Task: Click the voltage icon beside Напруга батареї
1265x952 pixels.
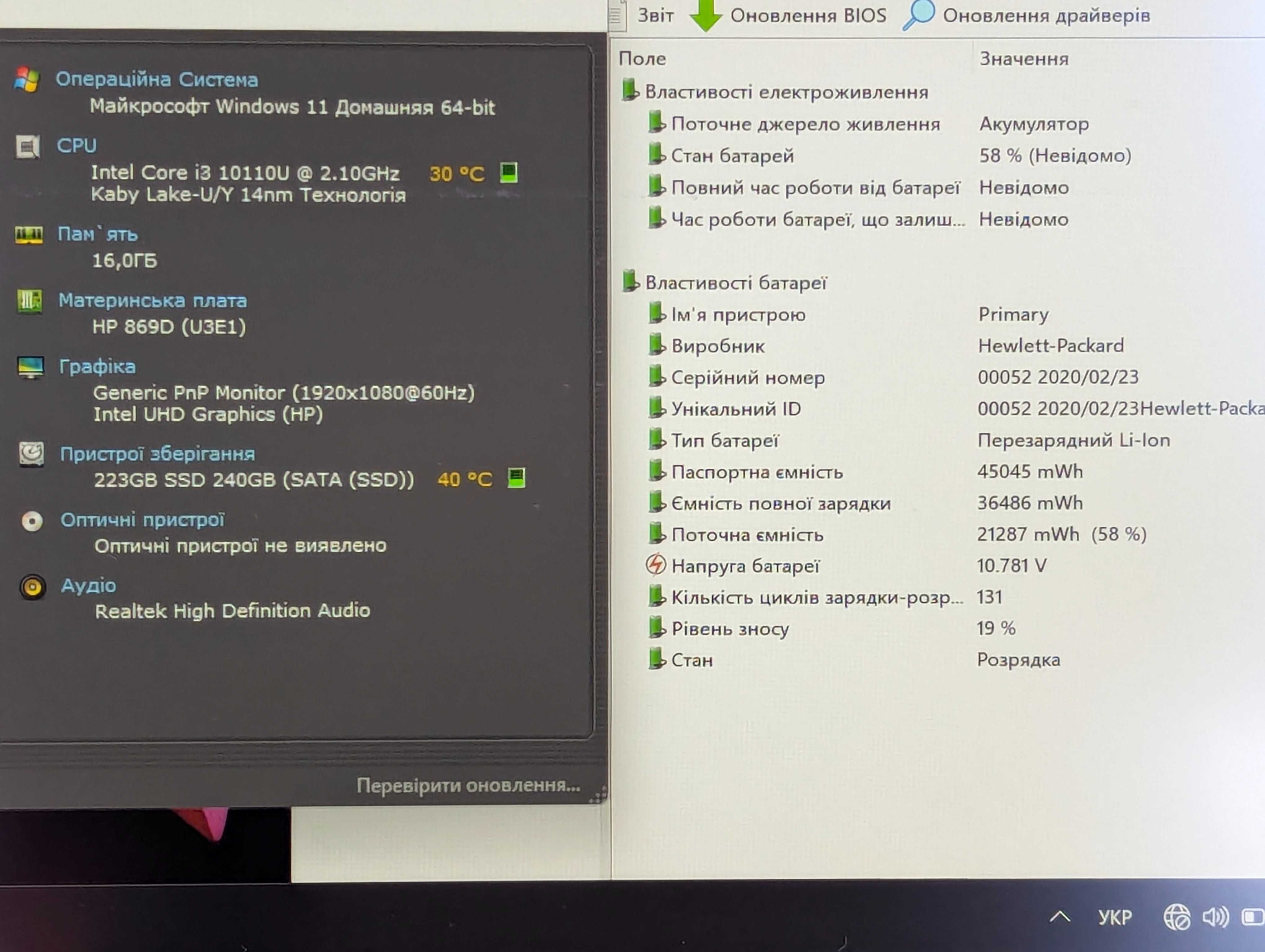Action: click(656, 565)
